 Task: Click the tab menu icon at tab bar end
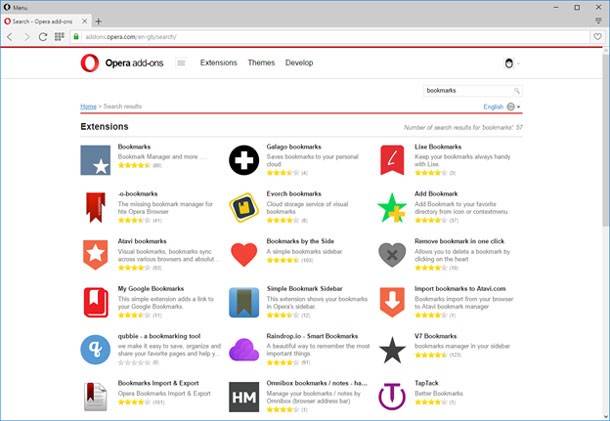click(x=599, y=21)
